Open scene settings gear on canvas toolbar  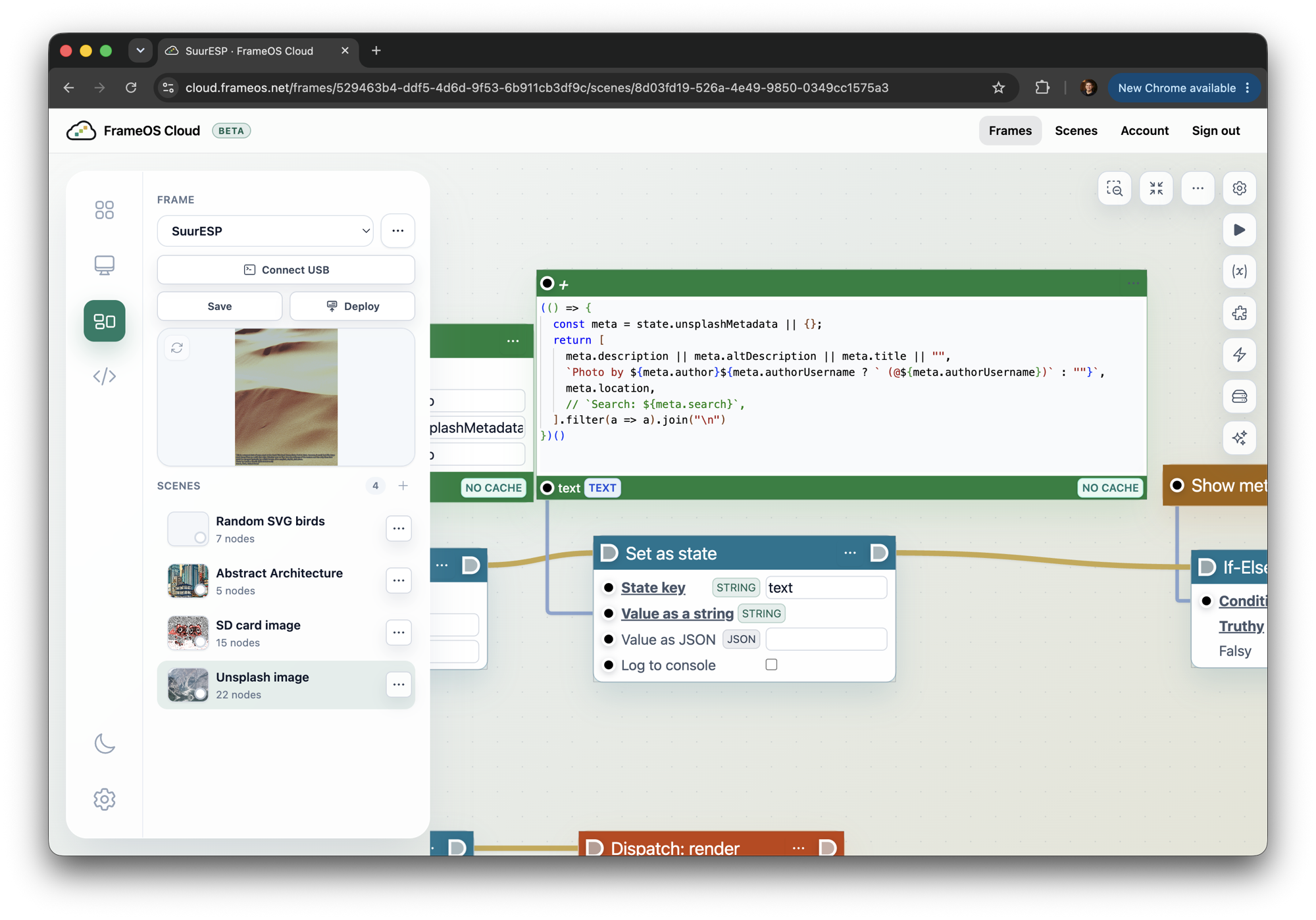point(1240,189)
